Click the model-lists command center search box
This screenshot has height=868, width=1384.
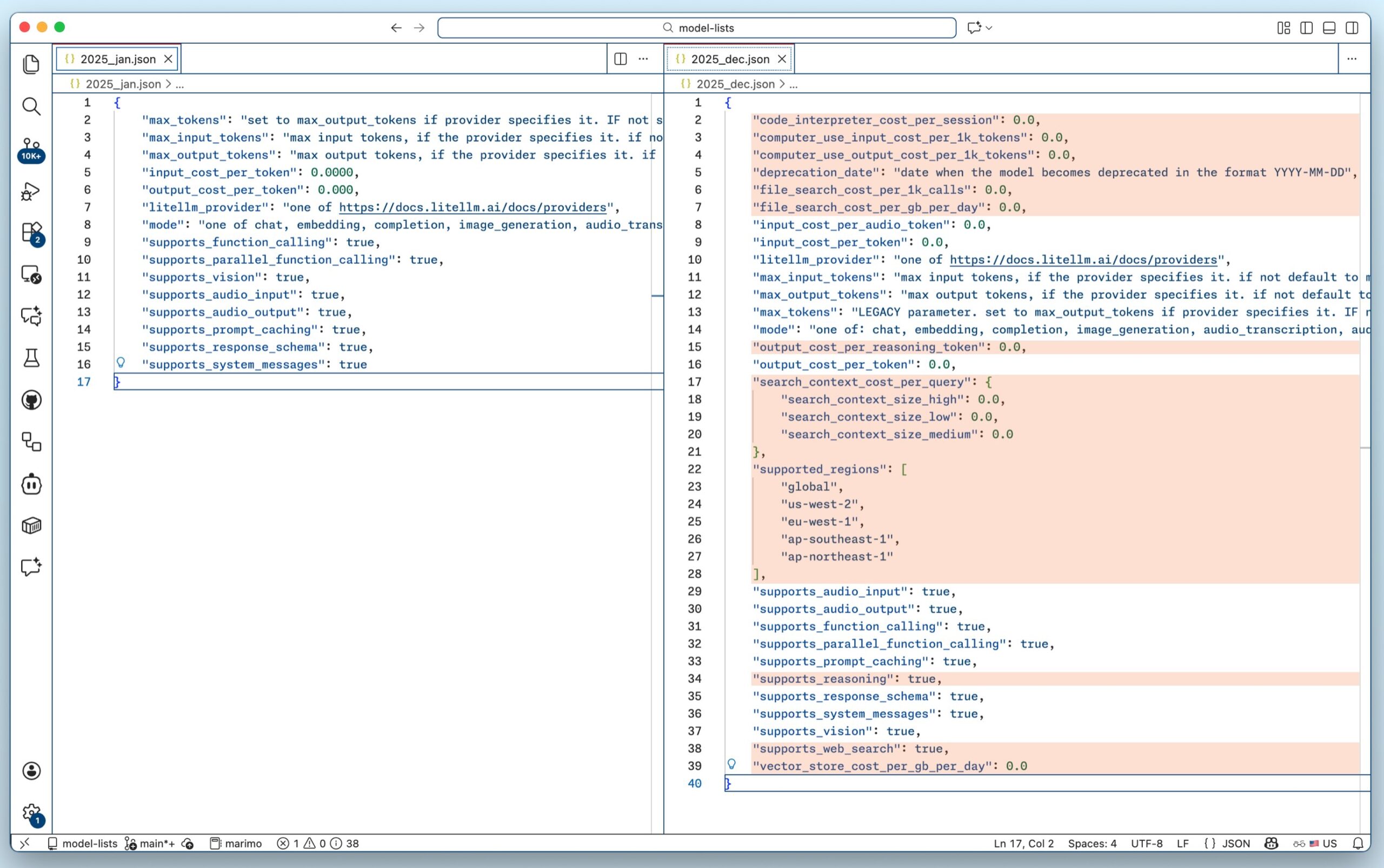tap(696, 28)
